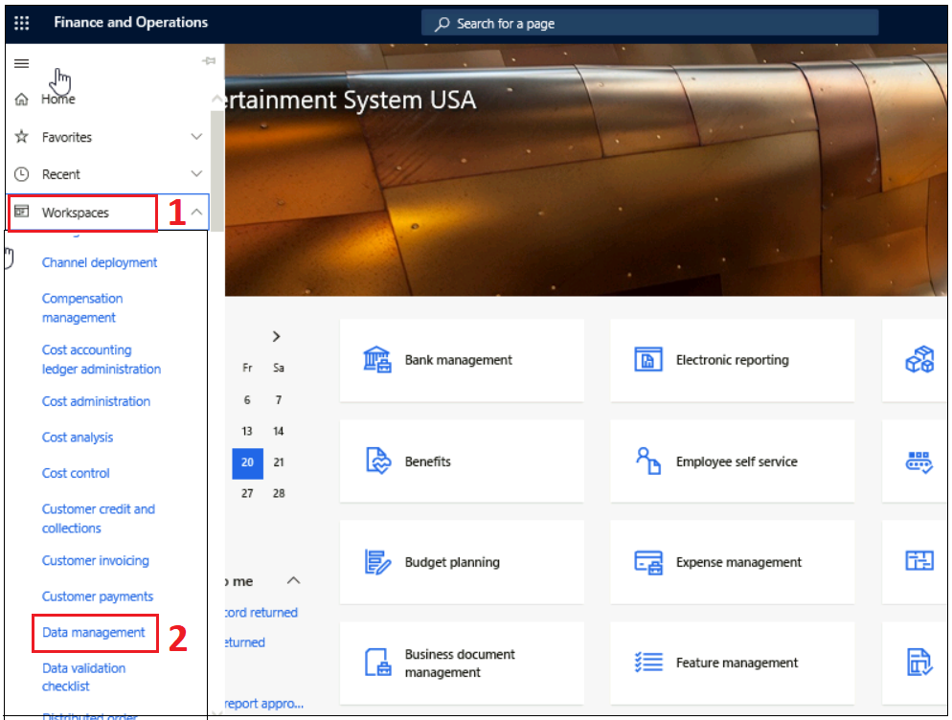The width and height of the screenshot is (952, 720).
Task: Open the Benefits tile
Action: pyautogui.click(x=461, y=461)
